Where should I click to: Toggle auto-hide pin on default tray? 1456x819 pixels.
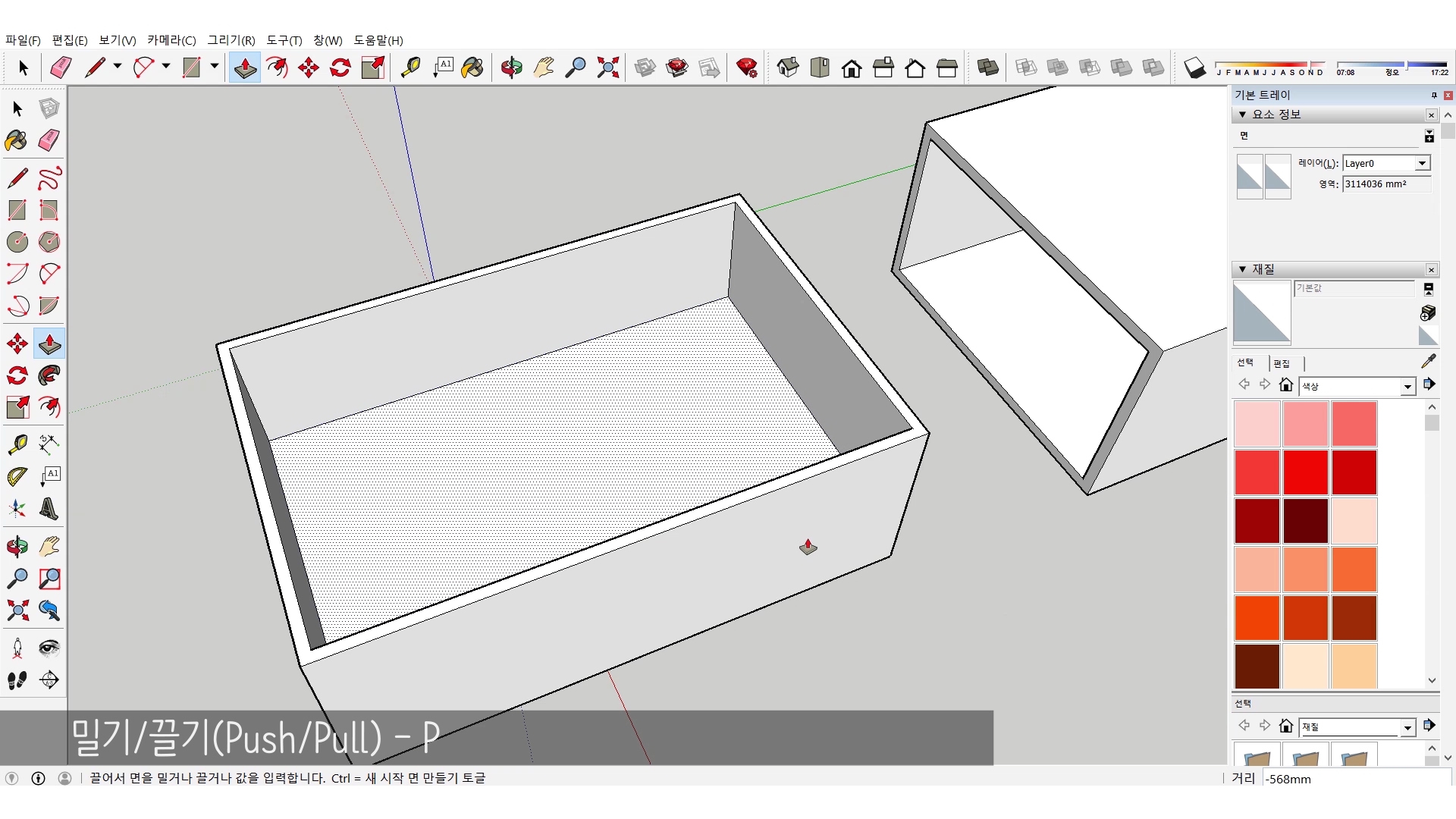1433,95
